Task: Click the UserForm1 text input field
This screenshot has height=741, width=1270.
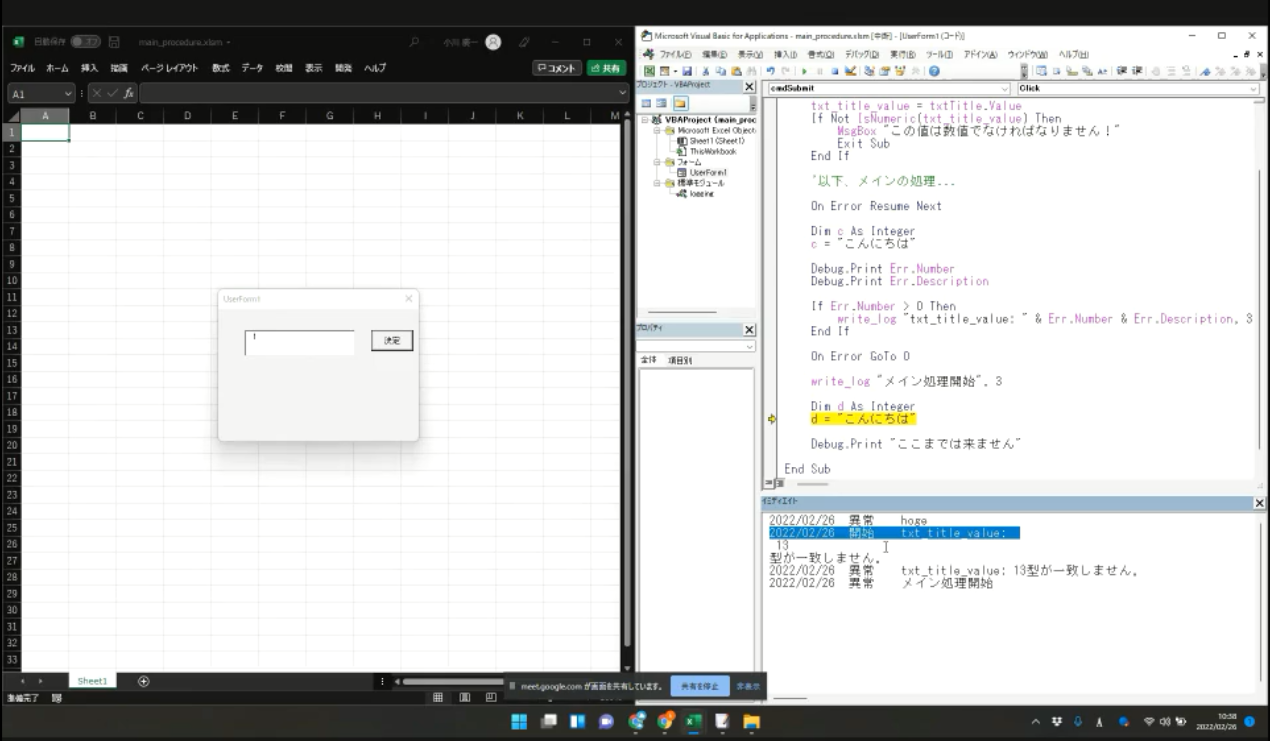Action: coord(299,342)
